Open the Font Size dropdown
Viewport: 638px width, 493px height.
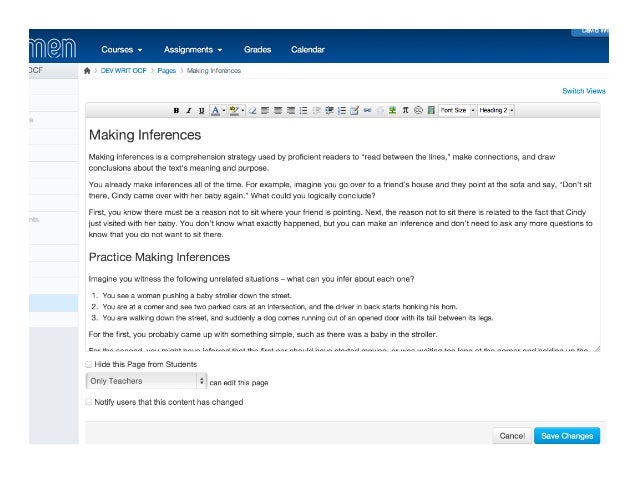[x=457, y=110]
